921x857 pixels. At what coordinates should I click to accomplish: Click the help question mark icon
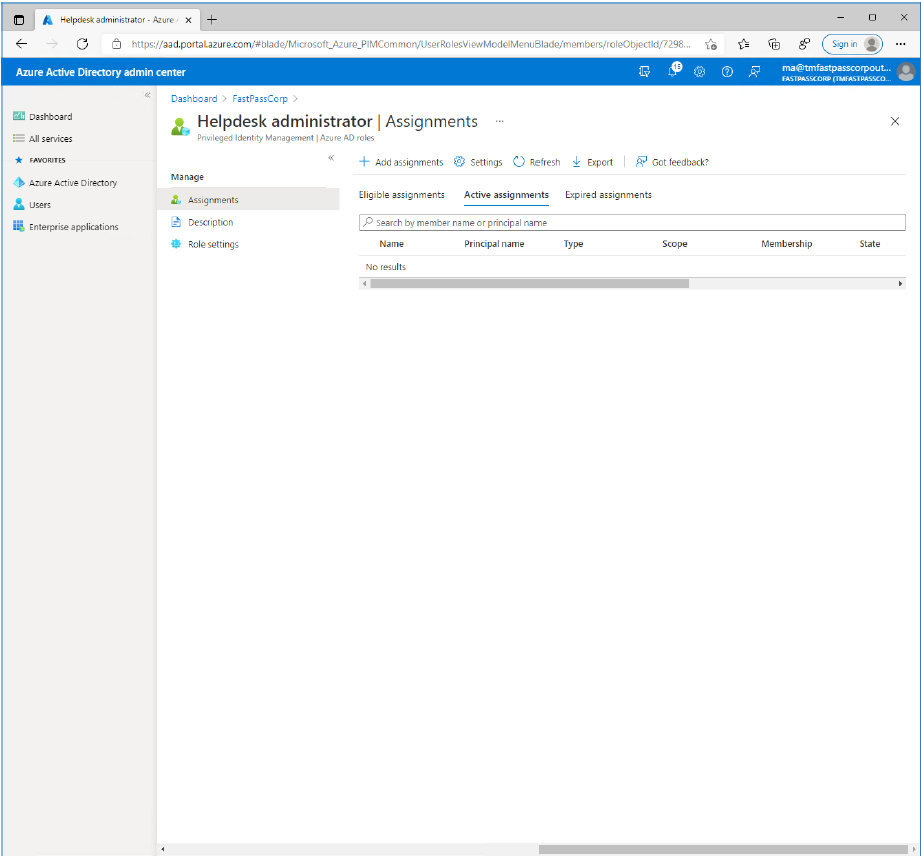coord(727,72)
